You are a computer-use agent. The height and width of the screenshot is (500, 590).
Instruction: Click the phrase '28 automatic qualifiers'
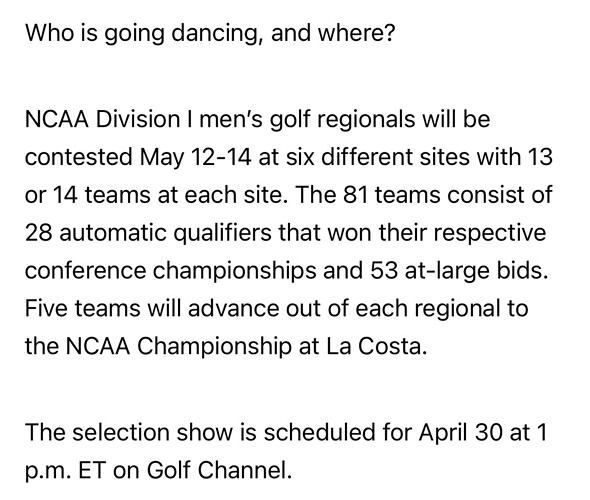coord(148,234)
